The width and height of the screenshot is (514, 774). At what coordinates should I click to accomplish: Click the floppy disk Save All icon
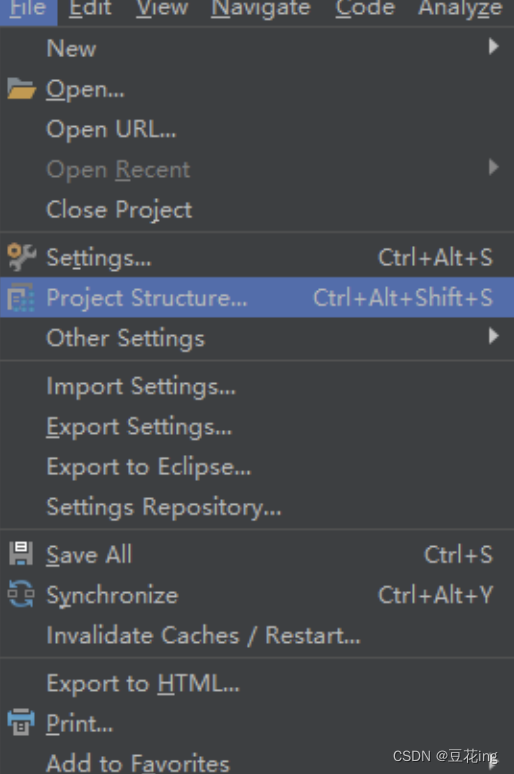click(21, 554)
